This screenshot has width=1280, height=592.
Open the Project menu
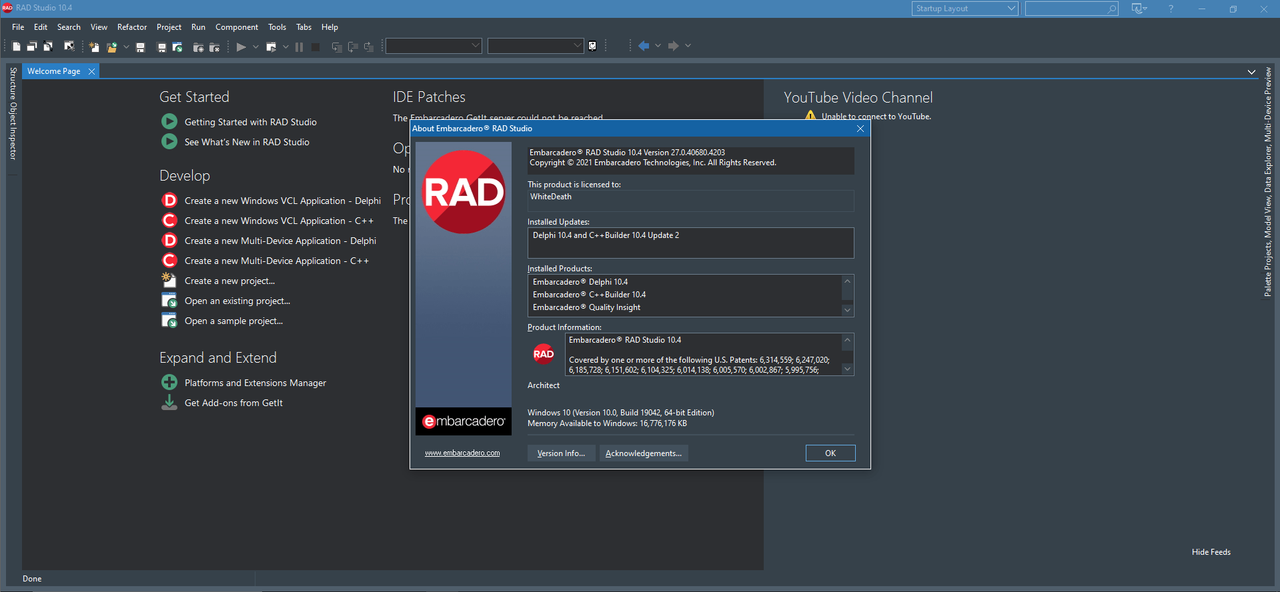point(169,27)
